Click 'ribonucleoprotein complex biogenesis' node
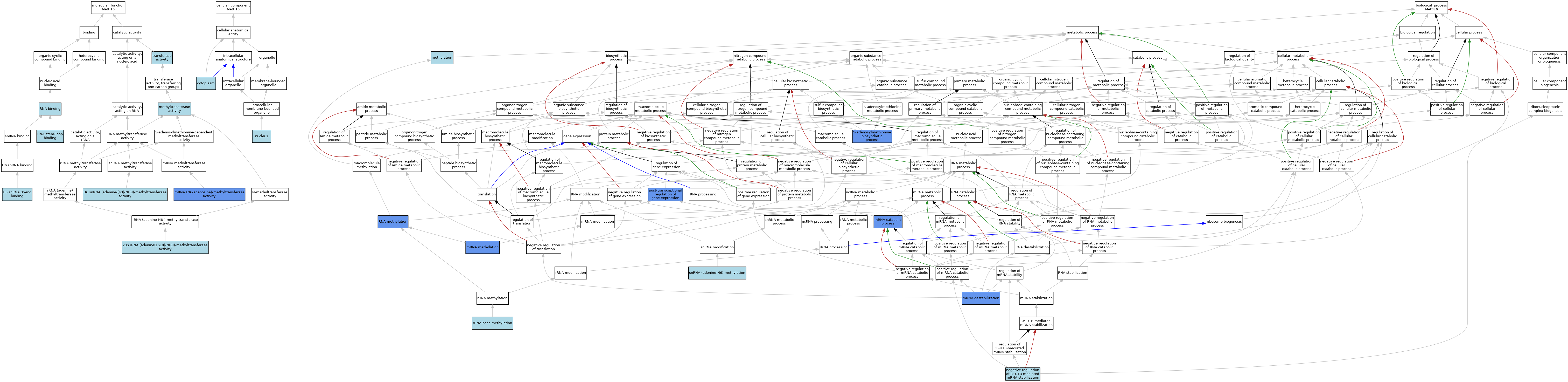The height and width of the screenshot is (382, 1568). 1545,109
